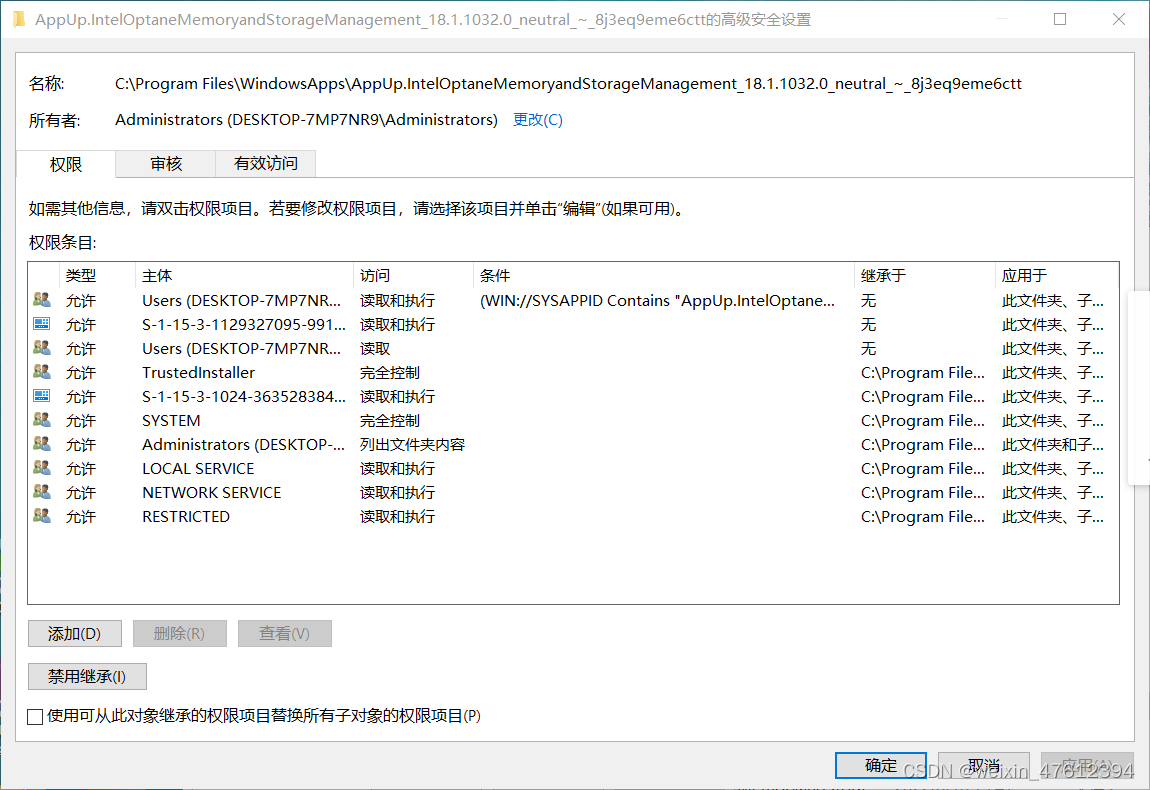The image size is (1150, 790).
Task: Click the 继承于 column header
Action: click(925, 276)
